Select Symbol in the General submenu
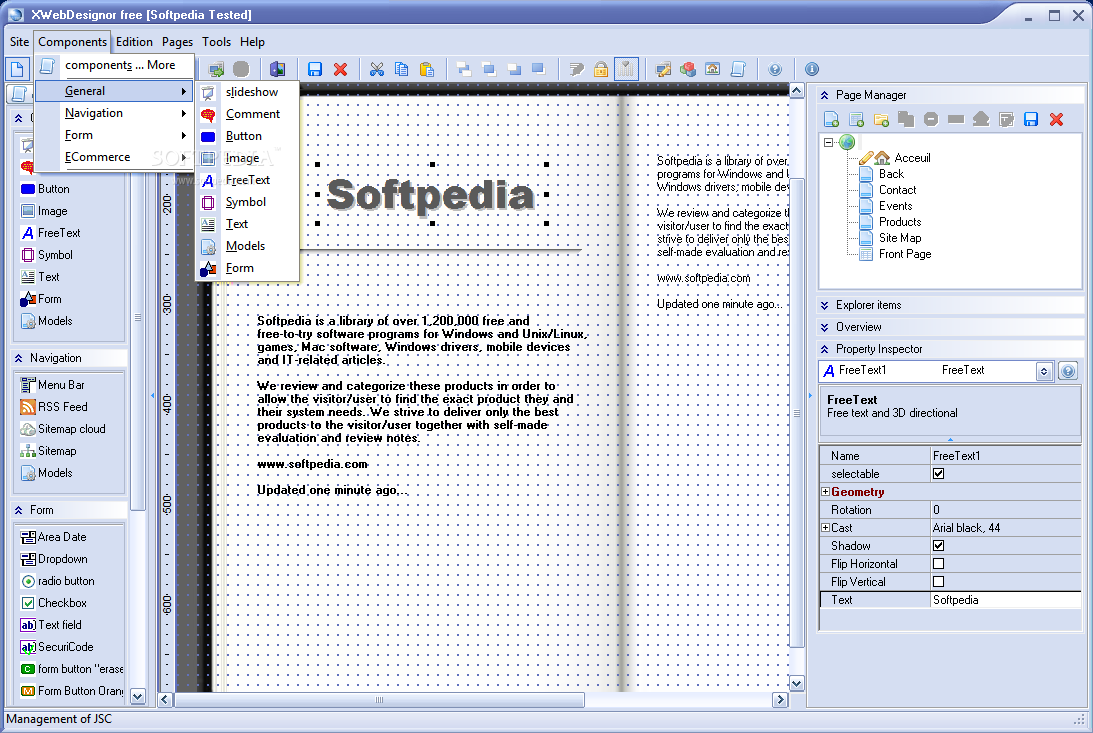This screenshot has height=733, width=1093. point(247,202)
